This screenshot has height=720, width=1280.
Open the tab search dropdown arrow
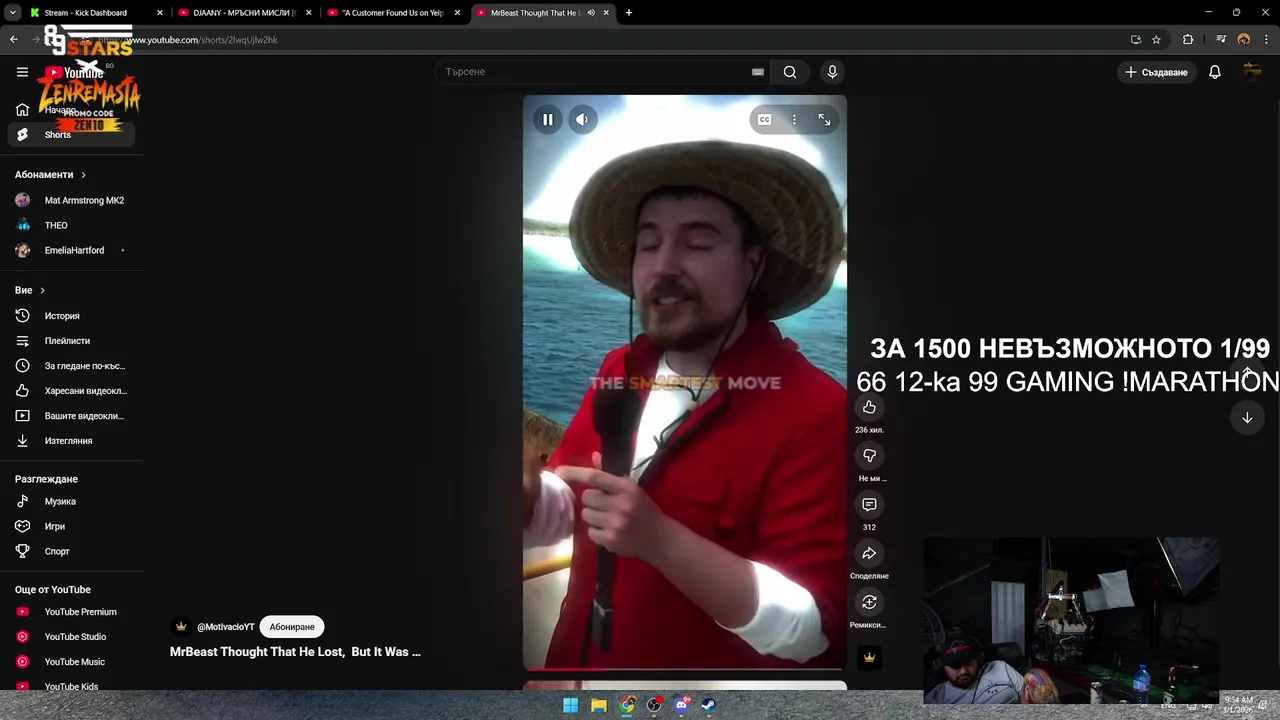pyautogui.click(x=12, y=13)
